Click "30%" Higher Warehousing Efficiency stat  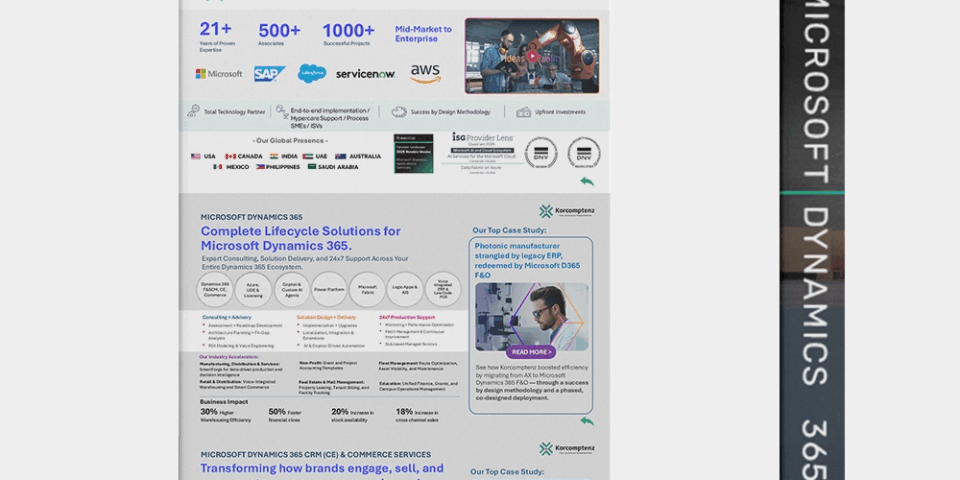tap(209, 411)
